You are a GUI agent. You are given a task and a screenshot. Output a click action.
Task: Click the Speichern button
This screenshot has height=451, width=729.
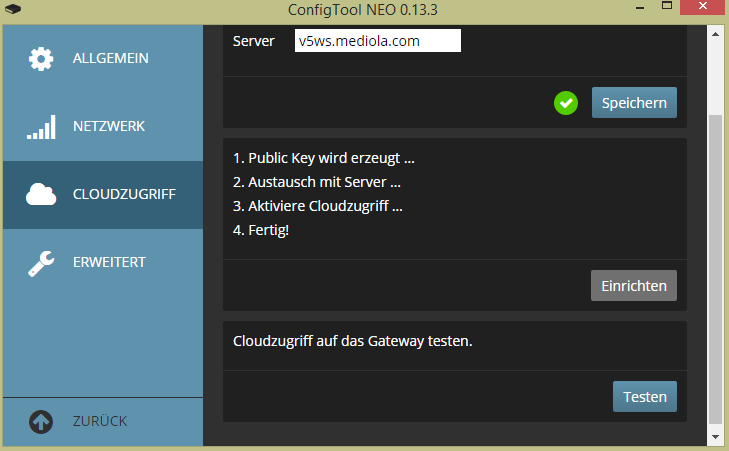[x=634, y=103]
